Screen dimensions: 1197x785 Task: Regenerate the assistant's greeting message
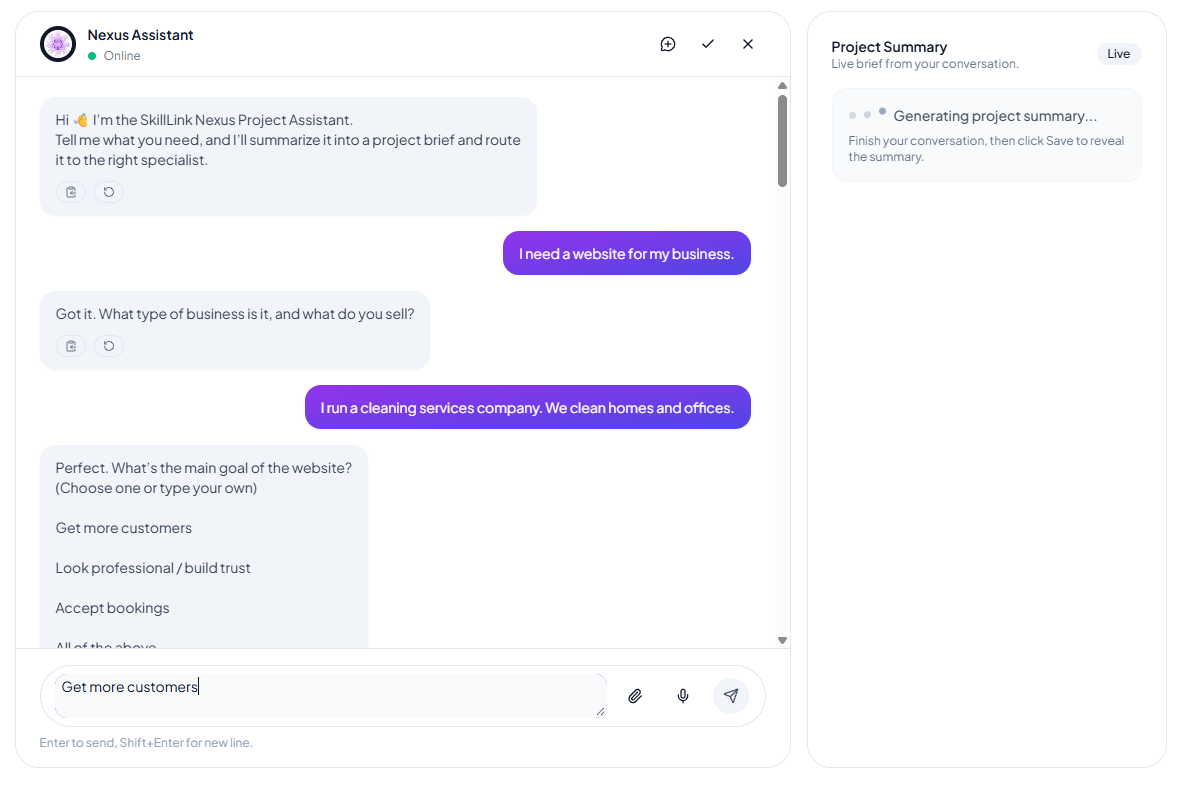pos(108,191)
